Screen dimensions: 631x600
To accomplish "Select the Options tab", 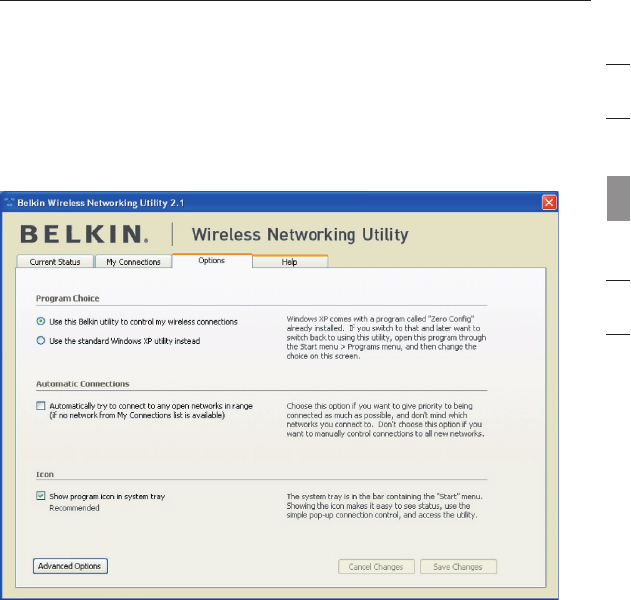I will pos(212,260).
